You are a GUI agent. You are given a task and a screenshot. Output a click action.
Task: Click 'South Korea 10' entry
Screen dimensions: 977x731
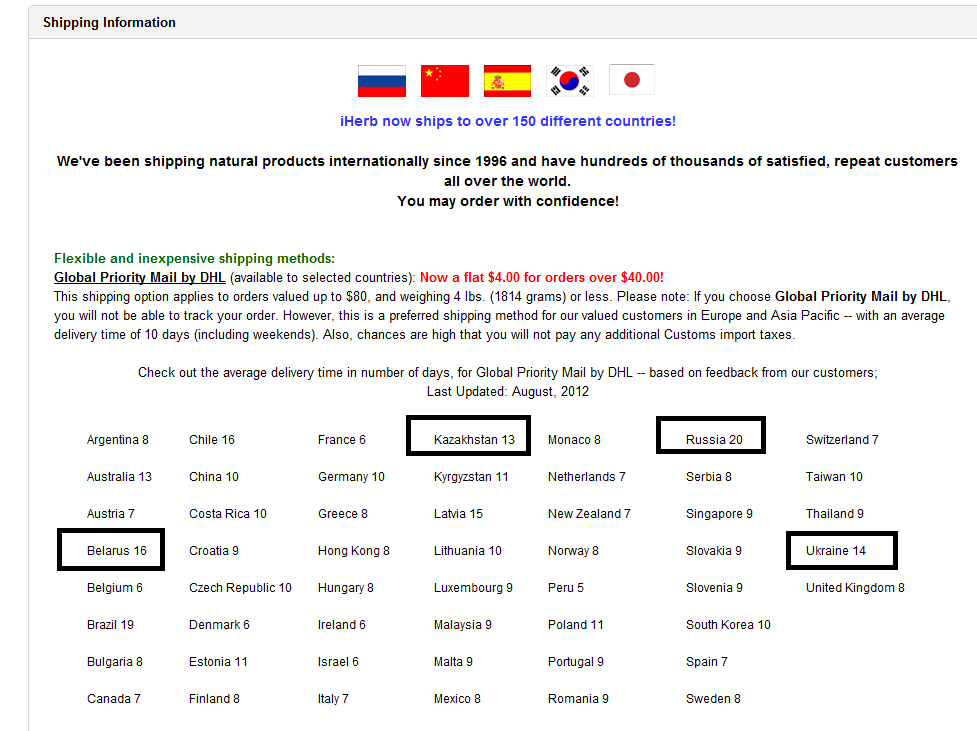pos(728,625)
